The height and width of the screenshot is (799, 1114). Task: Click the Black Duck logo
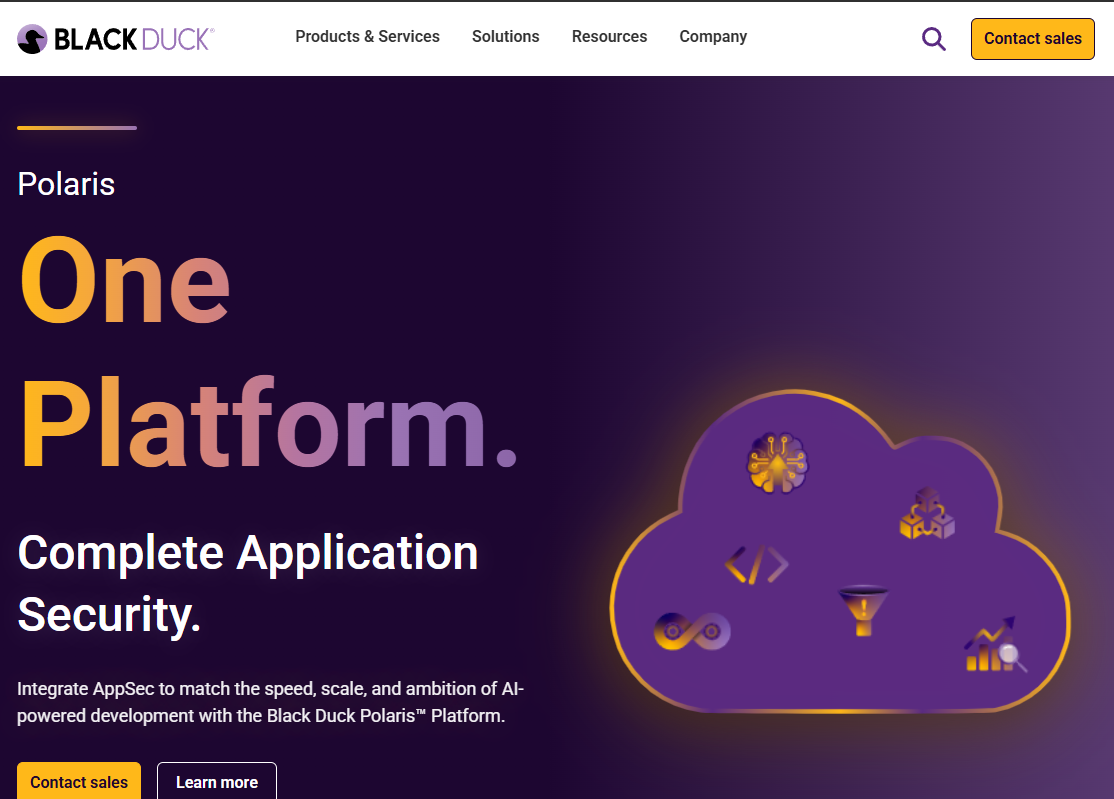tap(116, 39)
